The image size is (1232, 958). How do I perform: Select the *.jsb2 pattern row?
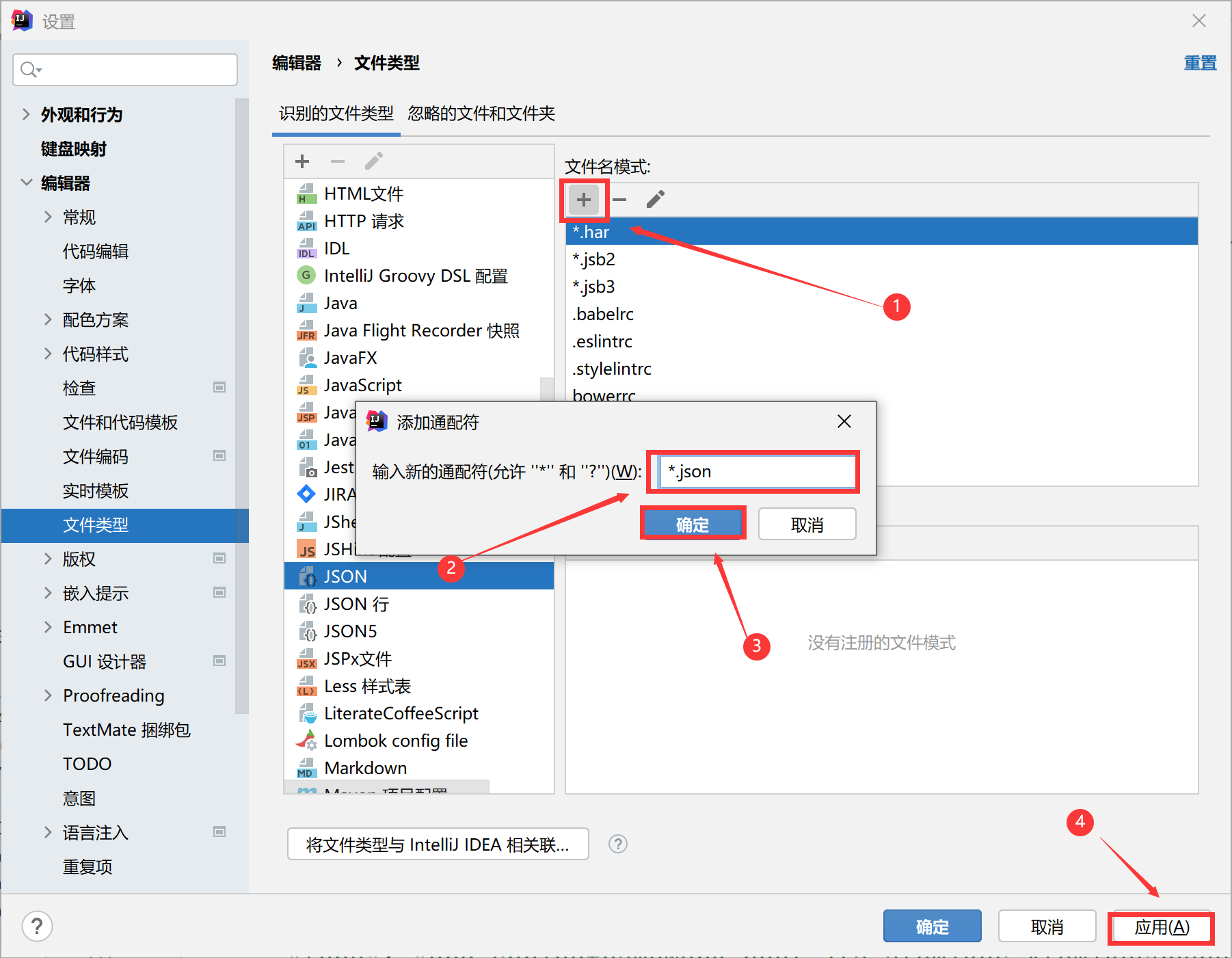click(881, 259)
